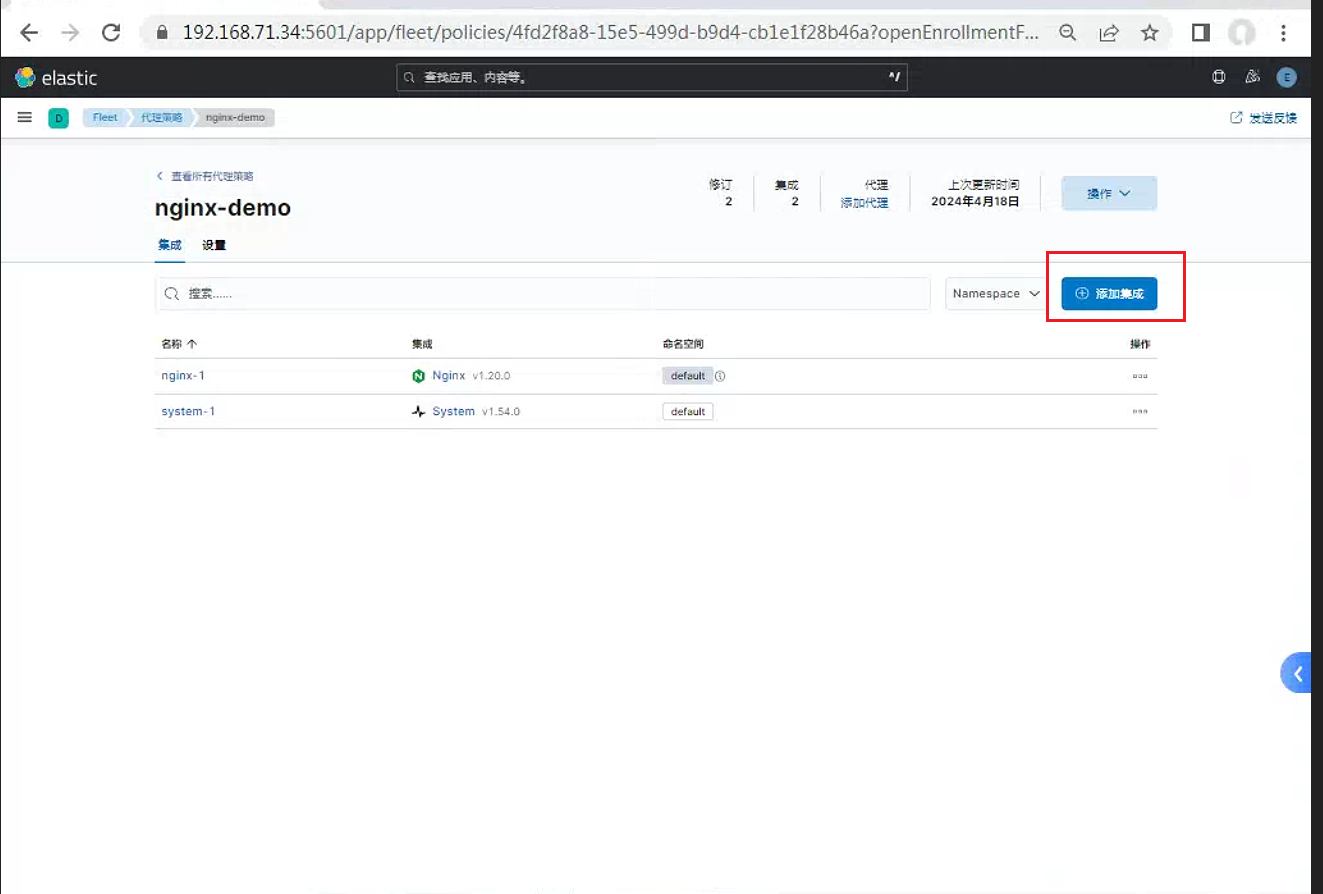Open the actions menu for the system-1 row

[1139, 411]
